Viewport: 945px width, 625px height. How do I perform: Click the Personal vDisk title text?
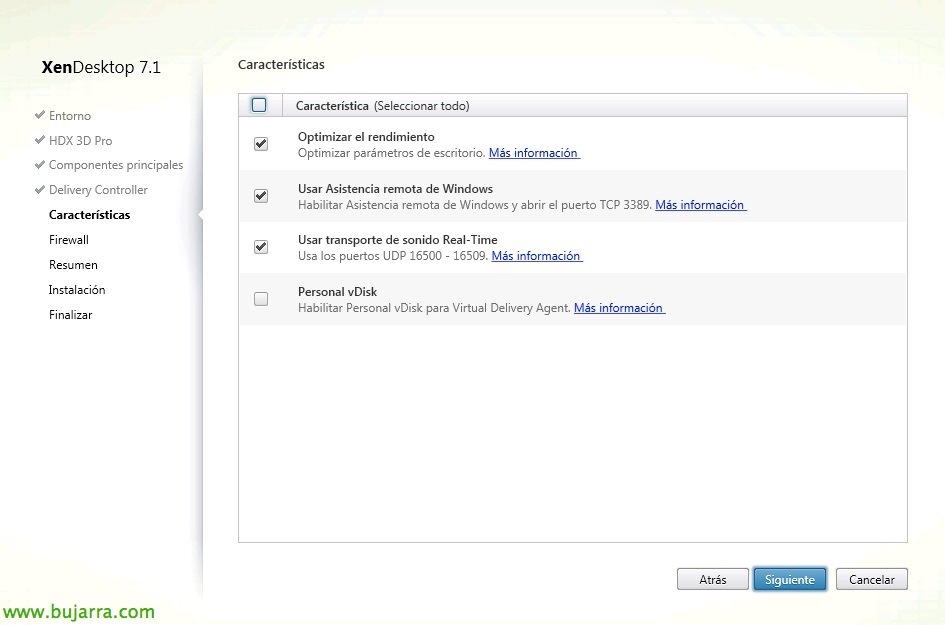coord(337,292)
